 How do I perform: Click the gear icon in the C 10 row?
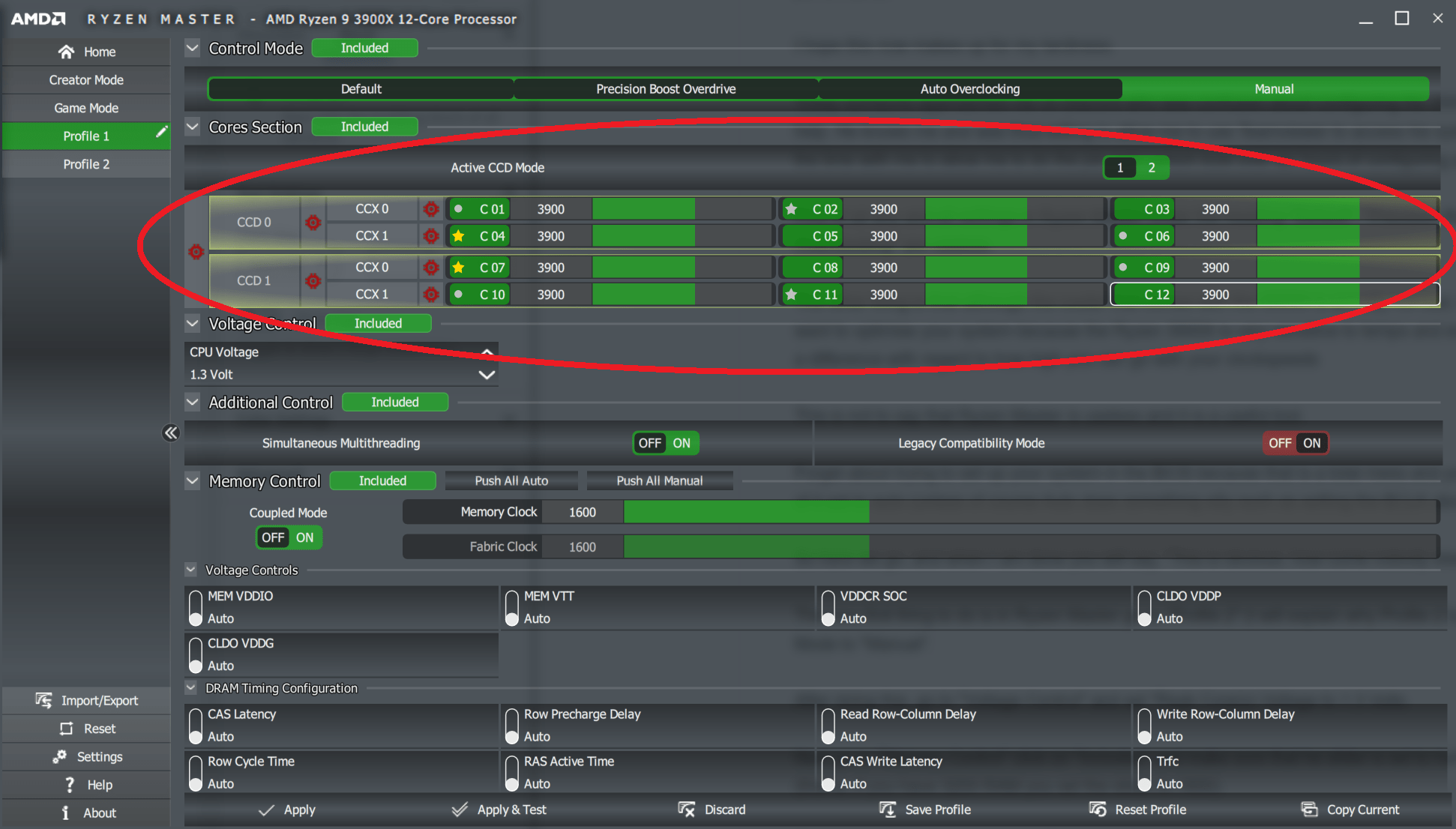point(431,295)
